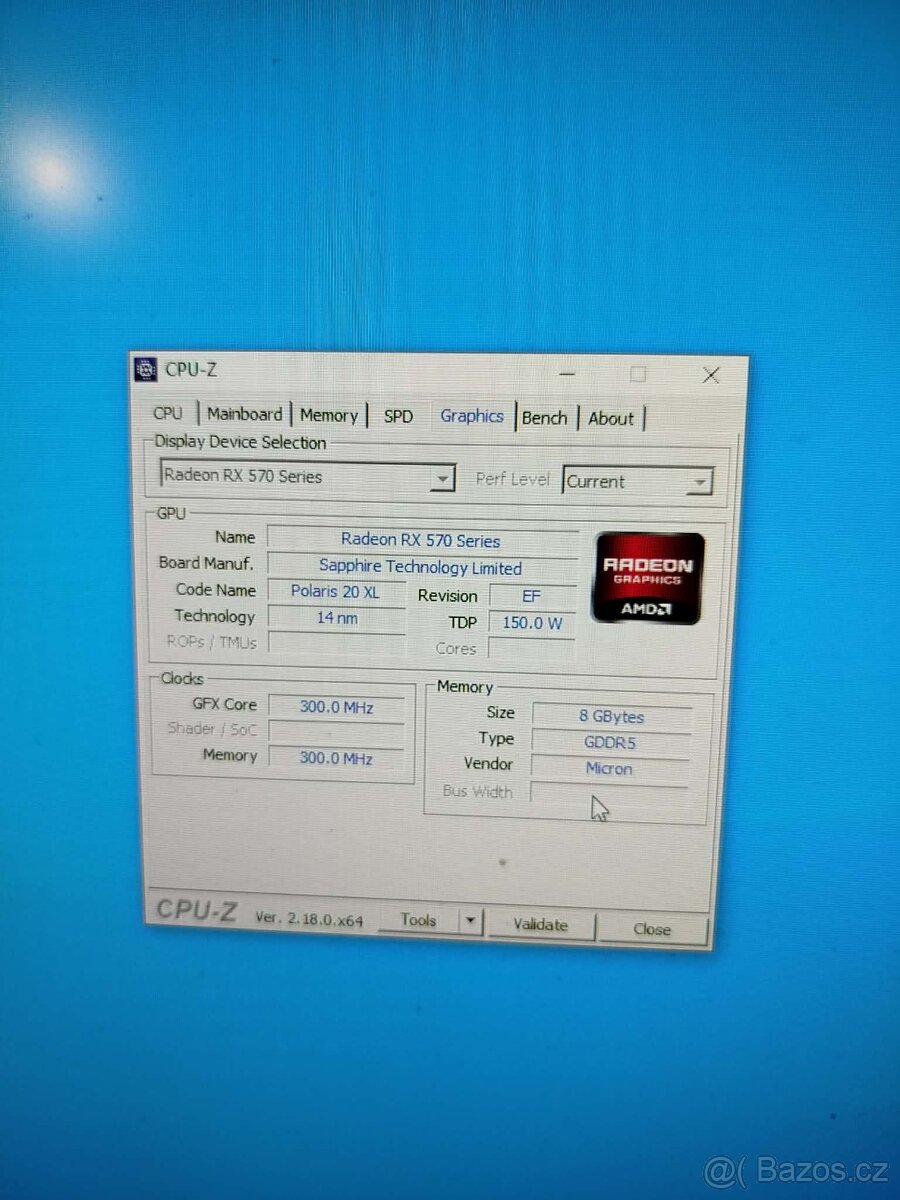Select the About tab
This screenshot has height=1200, width=900.
(x=611, y=418)
